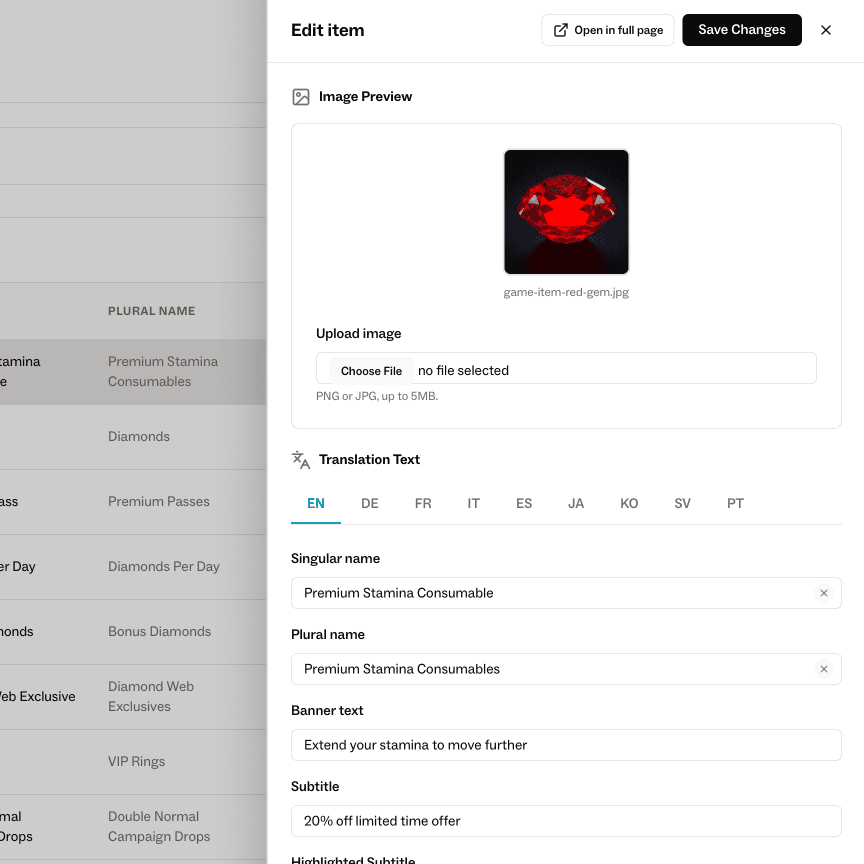
Task: Select the JA language tab
Action: click(576, 504)
